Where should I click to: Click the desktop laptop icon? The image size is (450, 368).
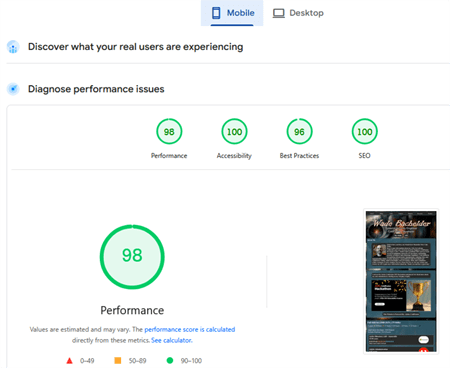[279, 13]
